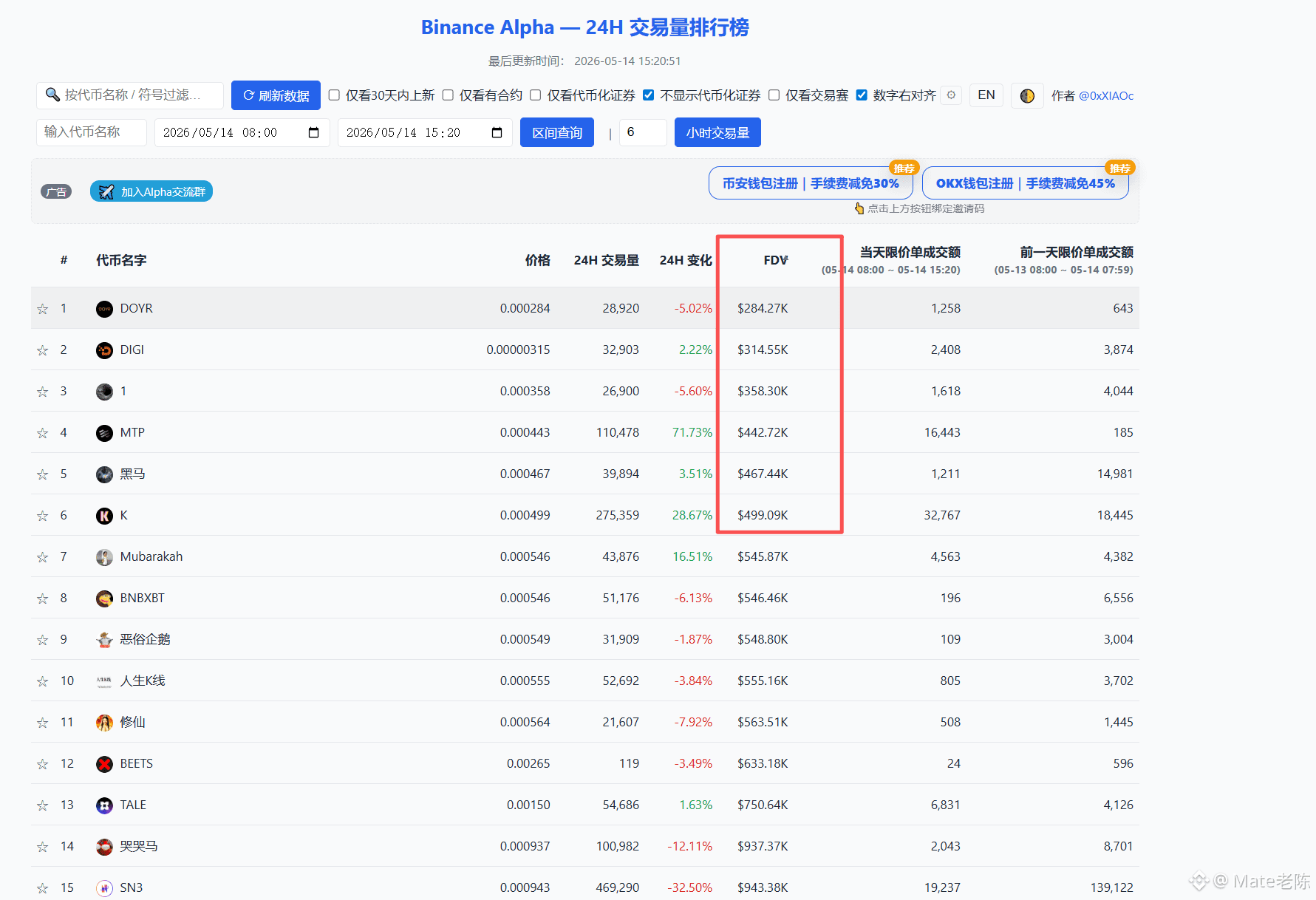The width and height of the screenshot is (1316, 900).
Task: Sort by 前一天限价单成交额 column
Action: [1077, 253]
